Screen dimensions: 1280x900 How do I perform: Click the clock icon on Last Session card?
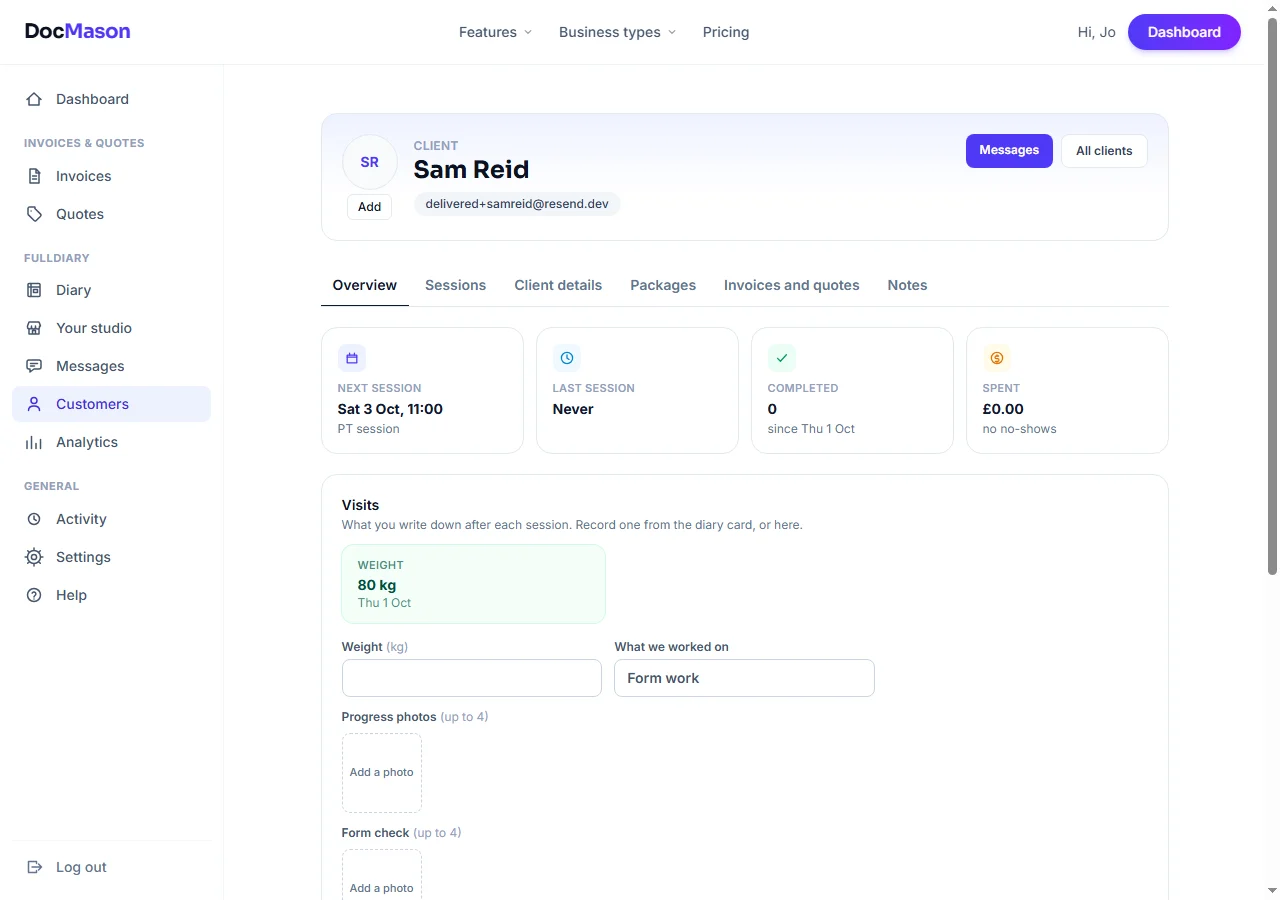tap(567, 358)
